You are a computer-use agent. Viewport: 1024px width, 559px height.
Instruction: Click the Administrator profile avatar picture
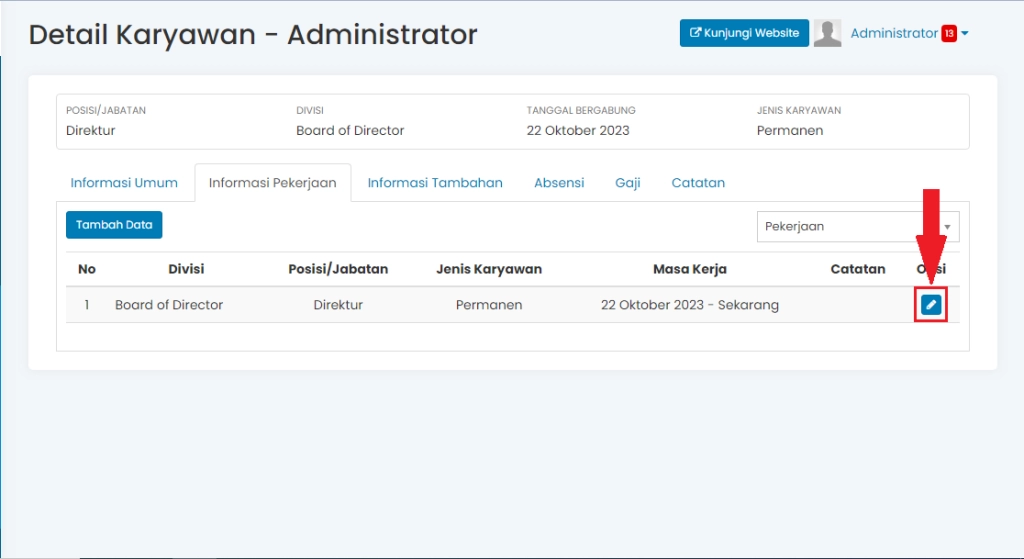(x=827, y=33)
